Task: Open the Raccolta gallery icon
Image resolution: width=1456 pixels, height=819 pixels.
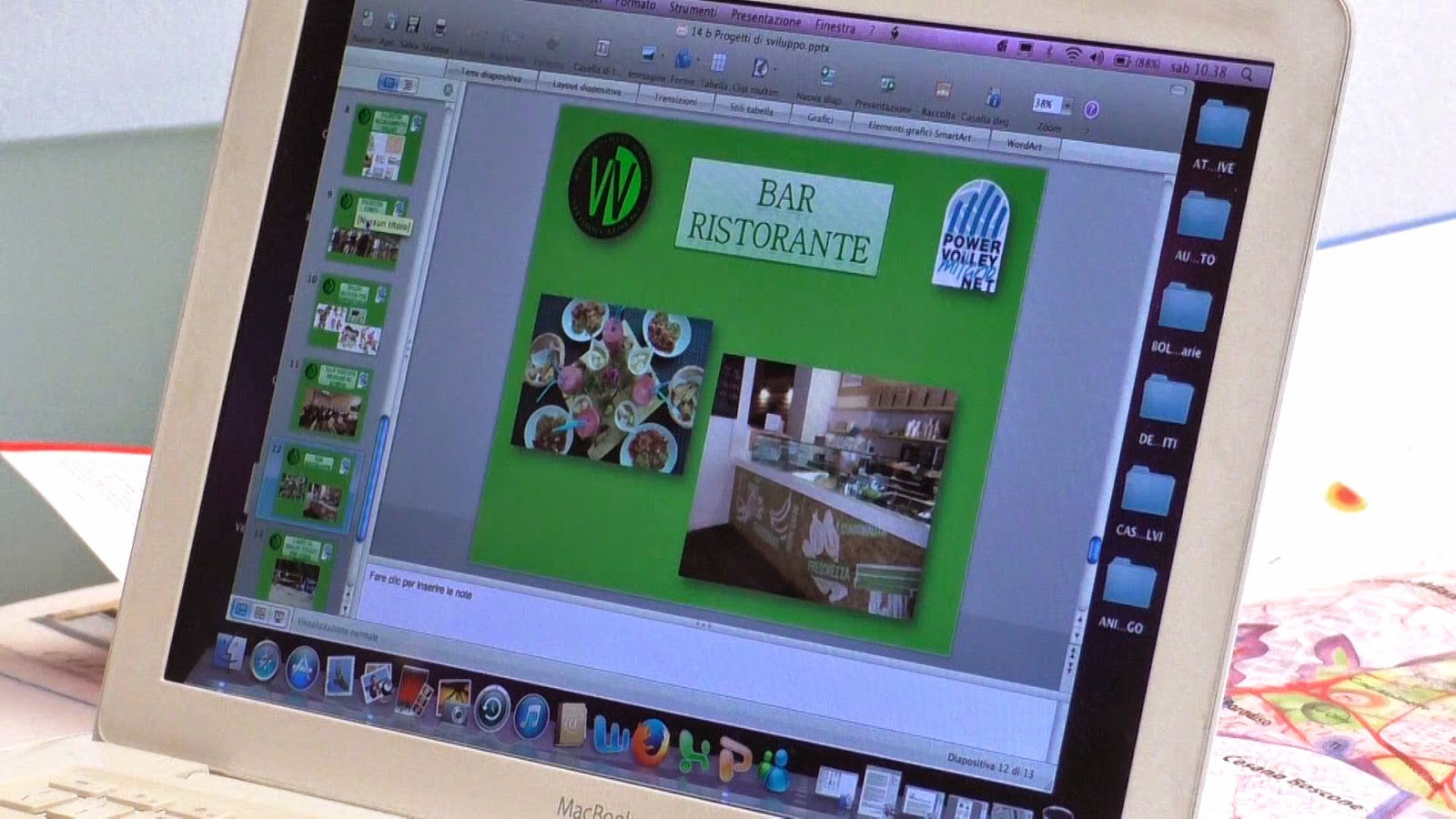Action: click(x=943, y=91)
